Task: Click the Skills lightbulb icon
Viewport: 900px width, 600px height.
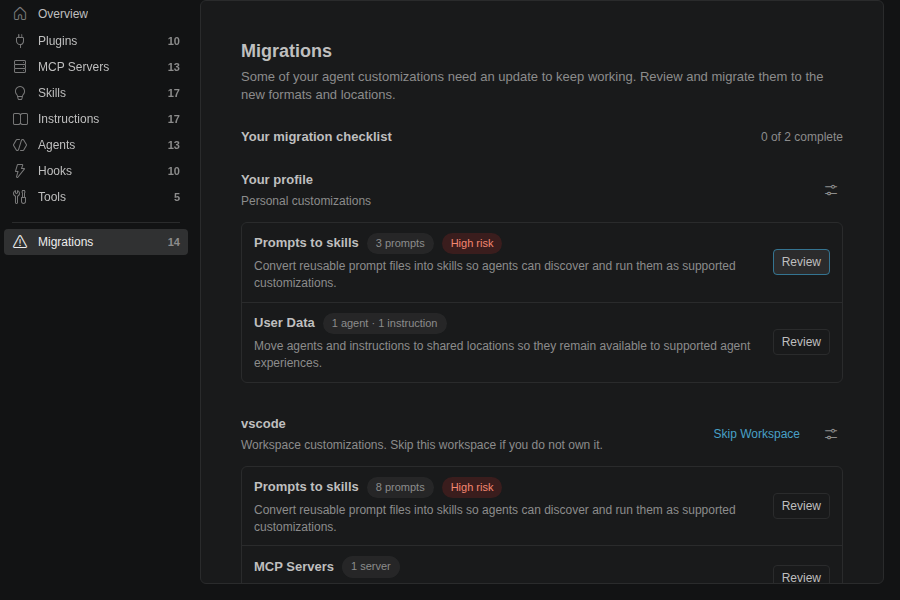Action: pos(20,93)
